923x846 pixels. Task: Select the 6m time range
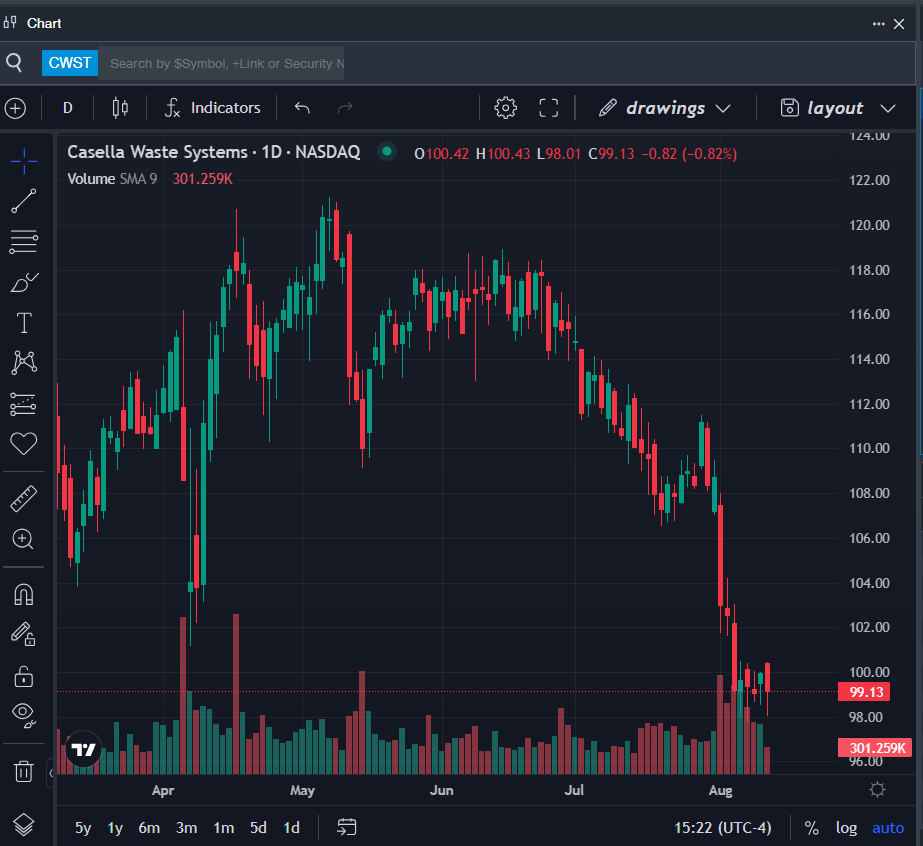[149, 828]
